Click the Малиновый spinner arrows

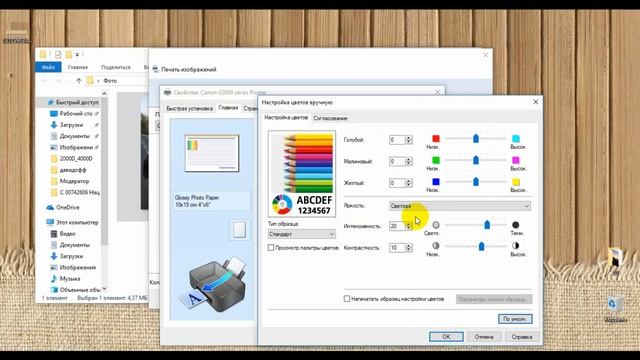pyautogui.click(x=408, y=161)
